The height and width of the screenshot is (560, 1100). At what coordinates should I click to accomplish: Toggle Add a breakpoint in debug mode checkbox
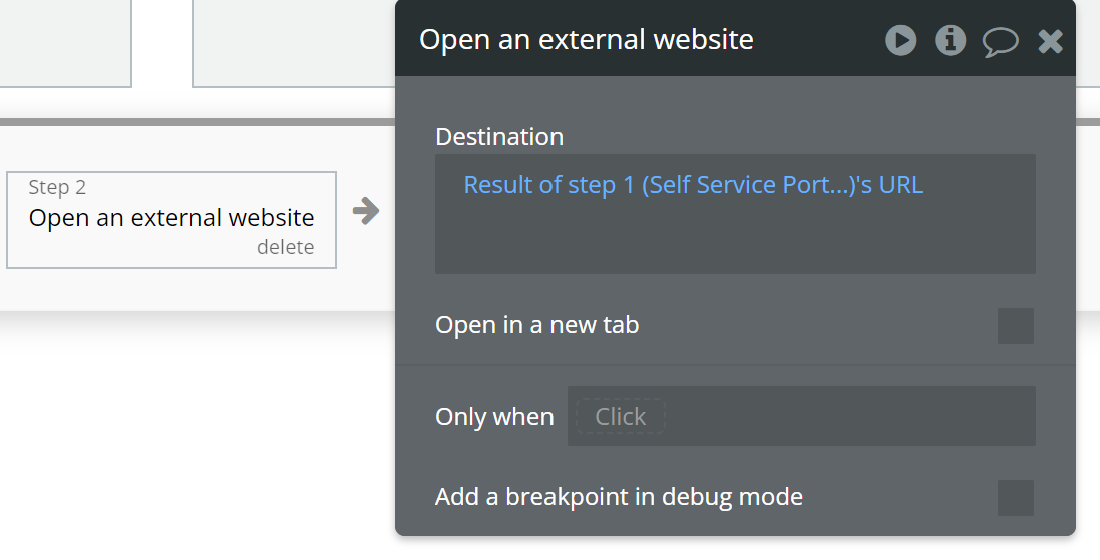coord(1015,498)
